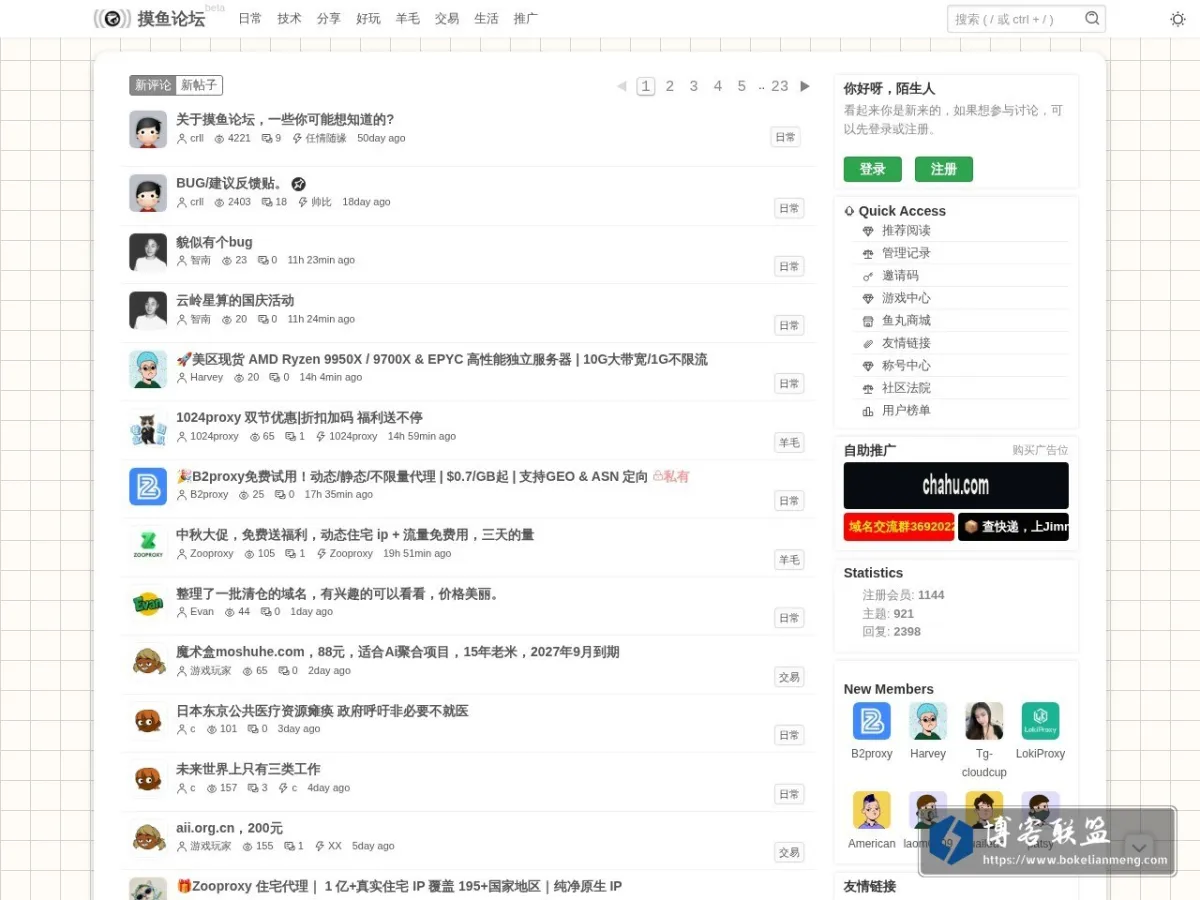Open 友情链接 in Quick Access
Viewport: 1200px width, 900px height.
click(906, 343)
